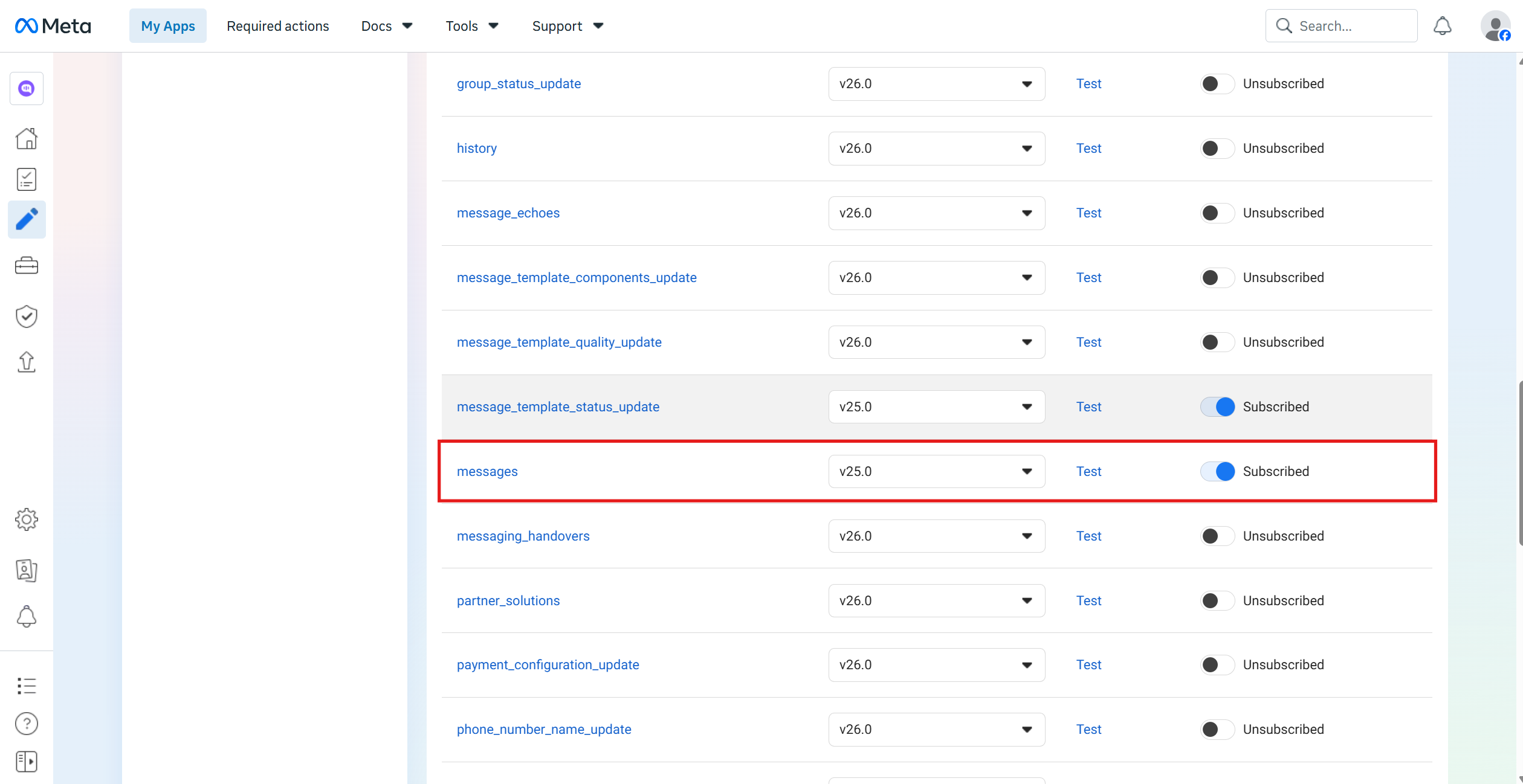The height and width of the screenshot is (784, 1523).
Task: Open the list icon in sidebar
Action: (x=27, y=686)
